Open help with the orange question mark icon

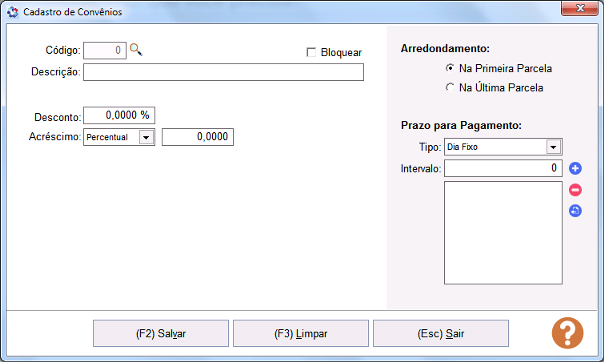[x=567, y=333]
